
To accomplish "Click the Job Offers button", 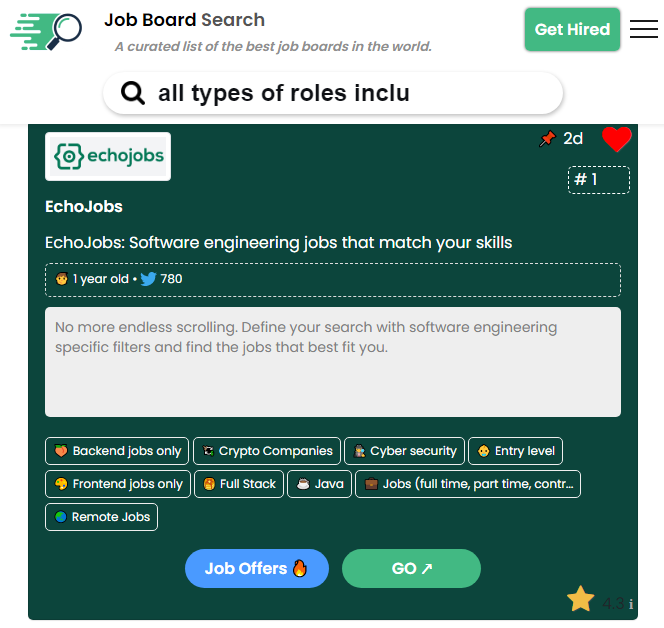I will coord(257,568).
